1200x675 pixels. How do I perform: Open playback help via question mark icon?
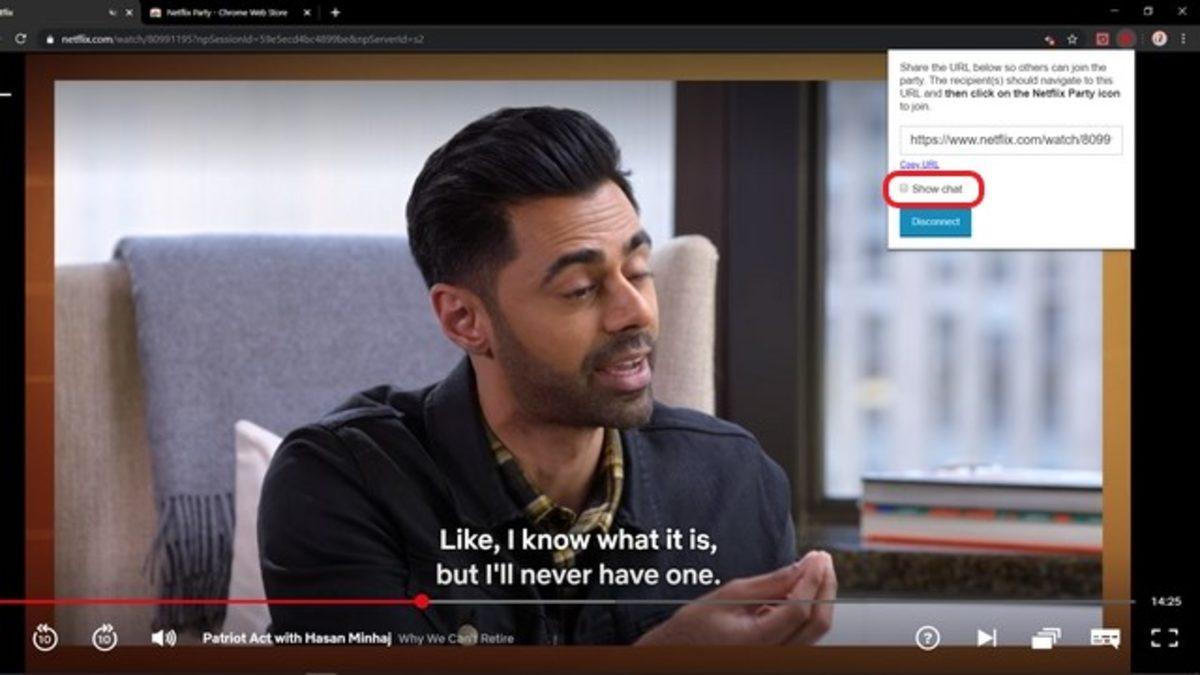(x=930, y=636)
